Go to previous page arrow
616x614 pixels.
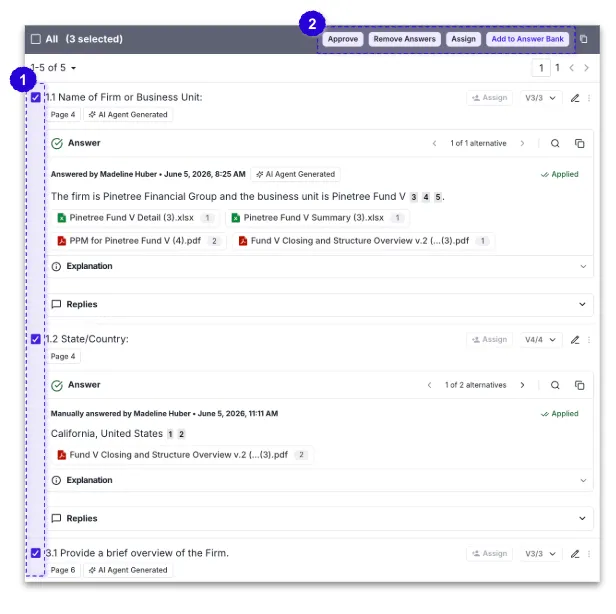coord(572,68)
